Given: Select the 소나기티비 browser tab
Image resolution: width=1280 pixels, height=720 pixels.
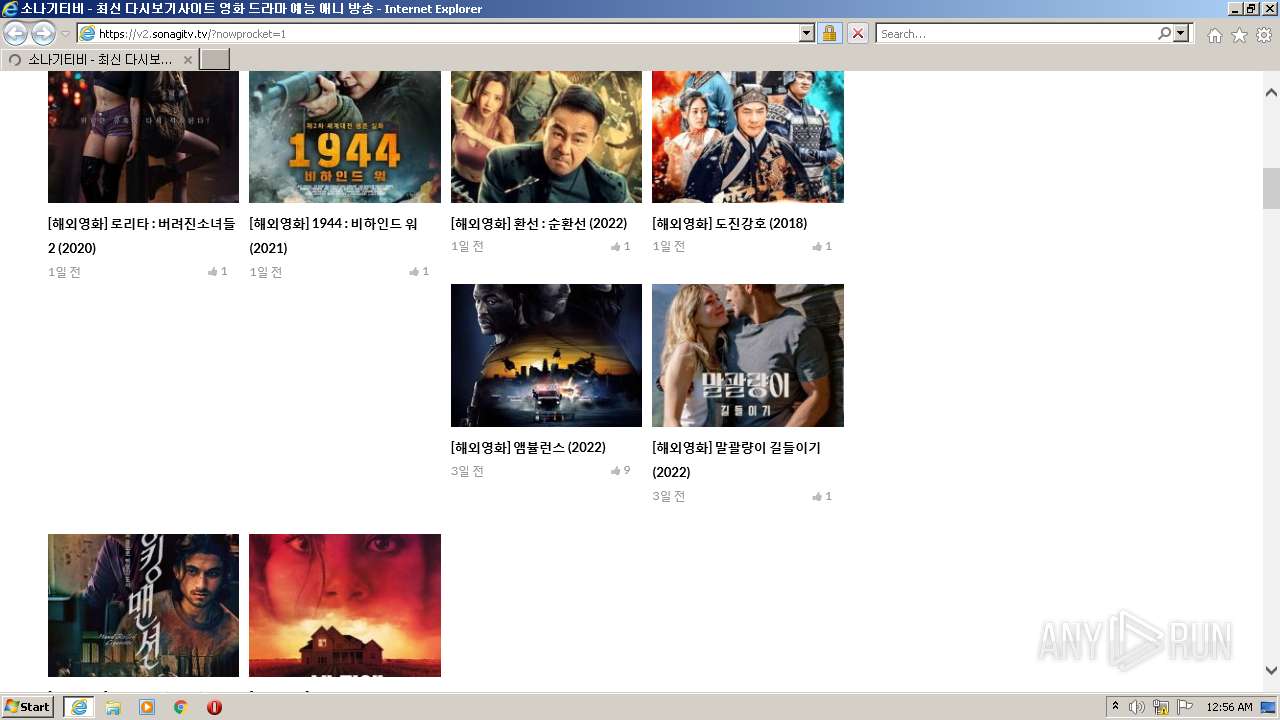Looking at the screenshot, I should (x=99, y=60).
